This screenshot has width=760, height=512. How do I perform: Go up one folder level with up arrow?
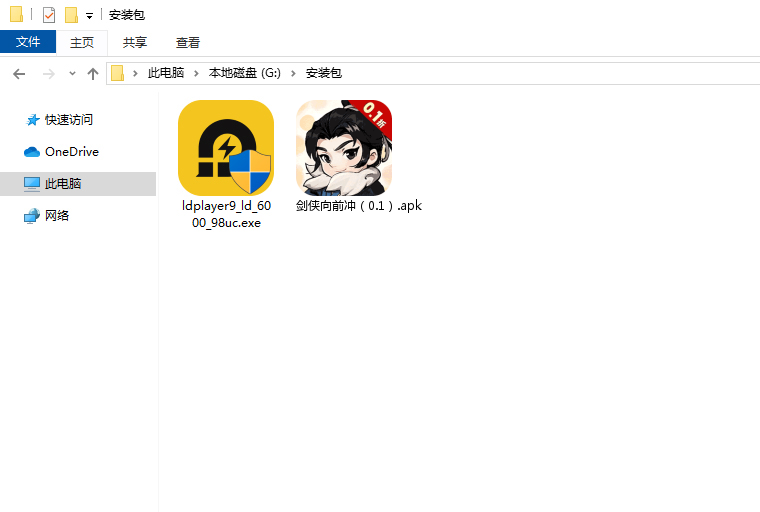[93, 74]
